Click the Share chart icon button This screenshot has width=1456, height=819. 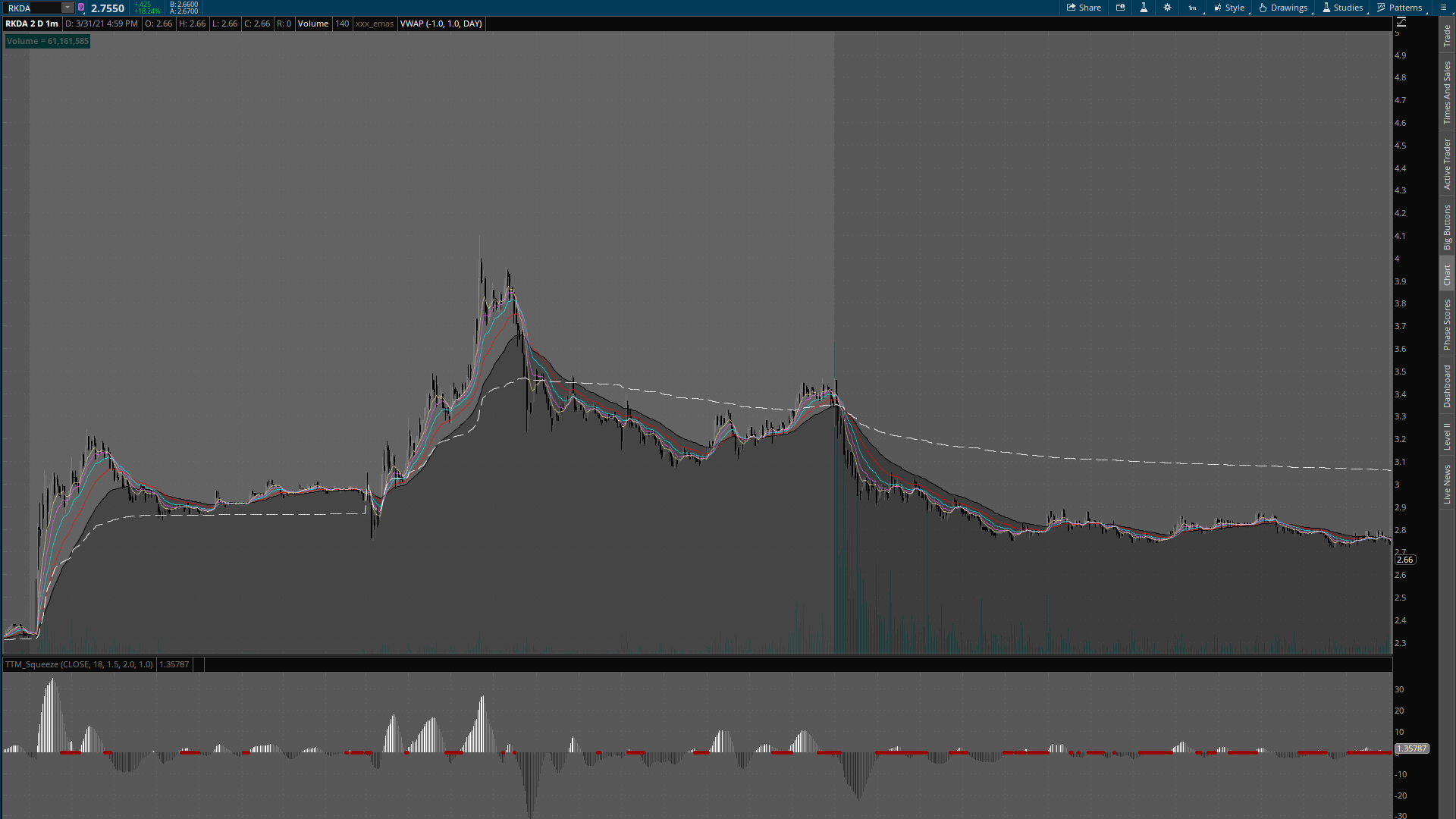coord(1084,8)
